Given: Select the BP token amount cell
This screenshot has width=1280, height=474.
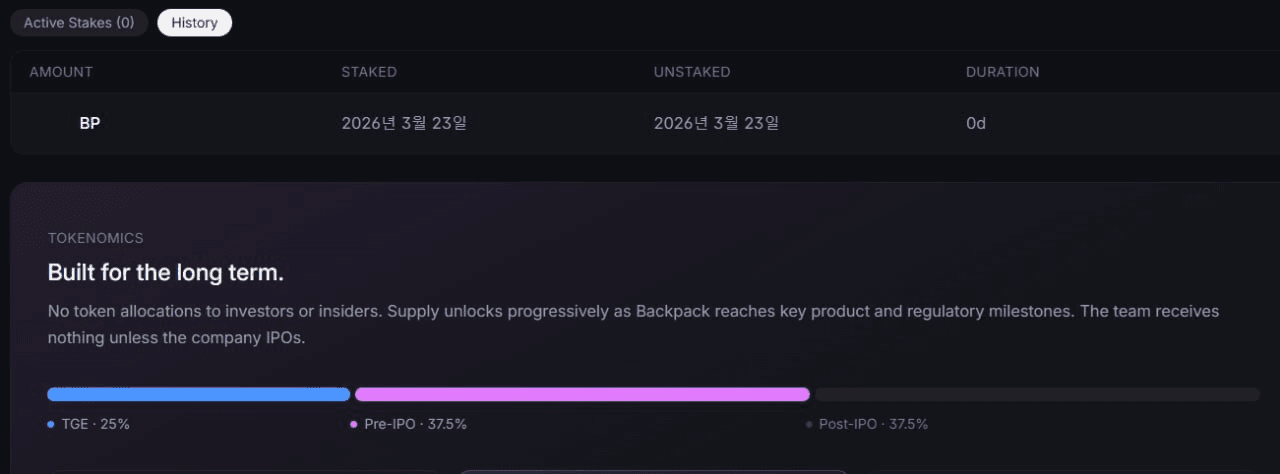Looking at the screenshot, I should point(90,124).
